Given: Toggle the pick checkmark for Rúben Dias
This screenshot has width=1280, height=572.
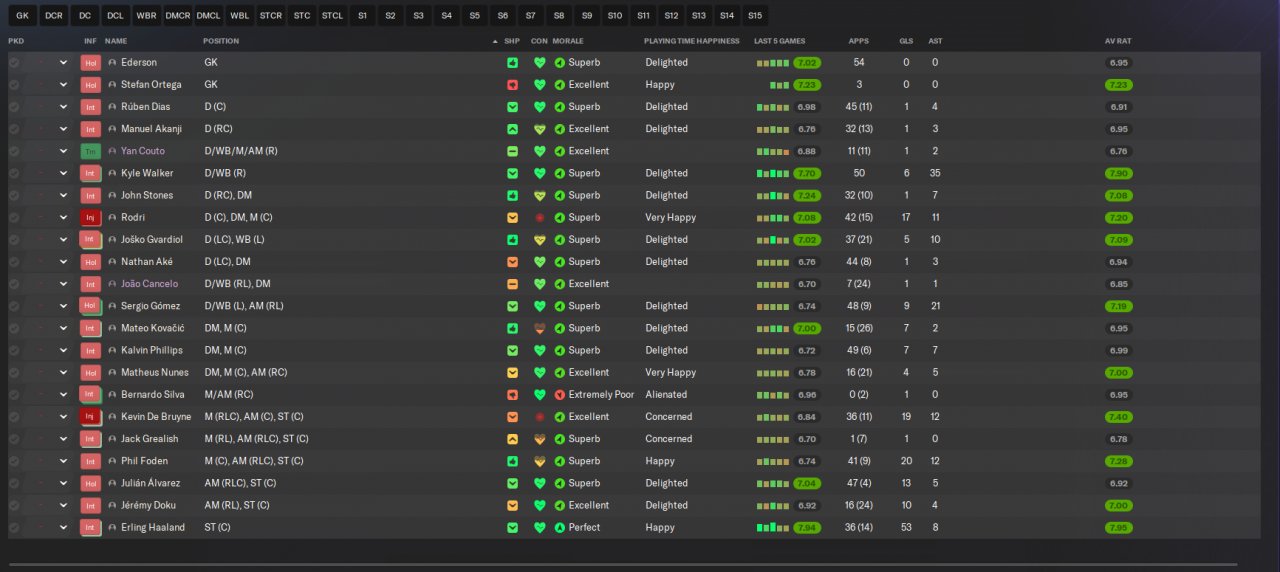Looking at the screenshot, I should [x=14, y=107].
